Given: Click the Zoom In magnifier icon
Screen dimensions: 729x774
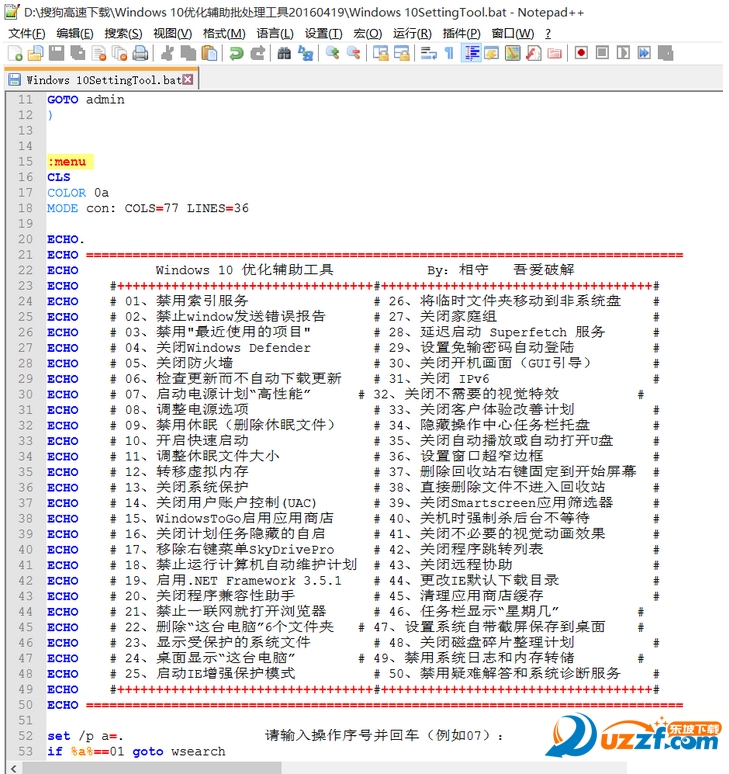Looking at the screenshot, I should coord(332,53).
